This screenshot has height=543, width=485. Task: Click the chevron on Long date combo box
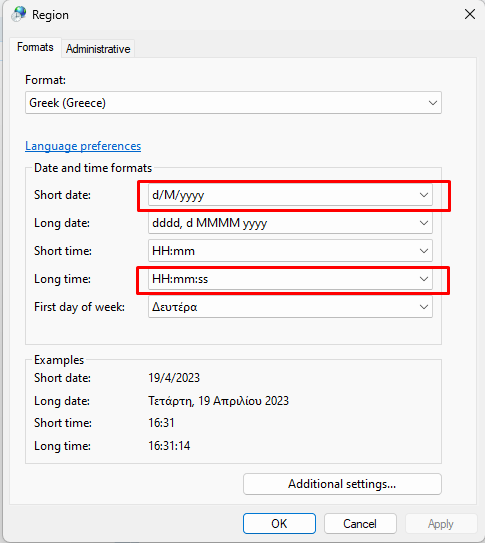click(x=424, y=223)
